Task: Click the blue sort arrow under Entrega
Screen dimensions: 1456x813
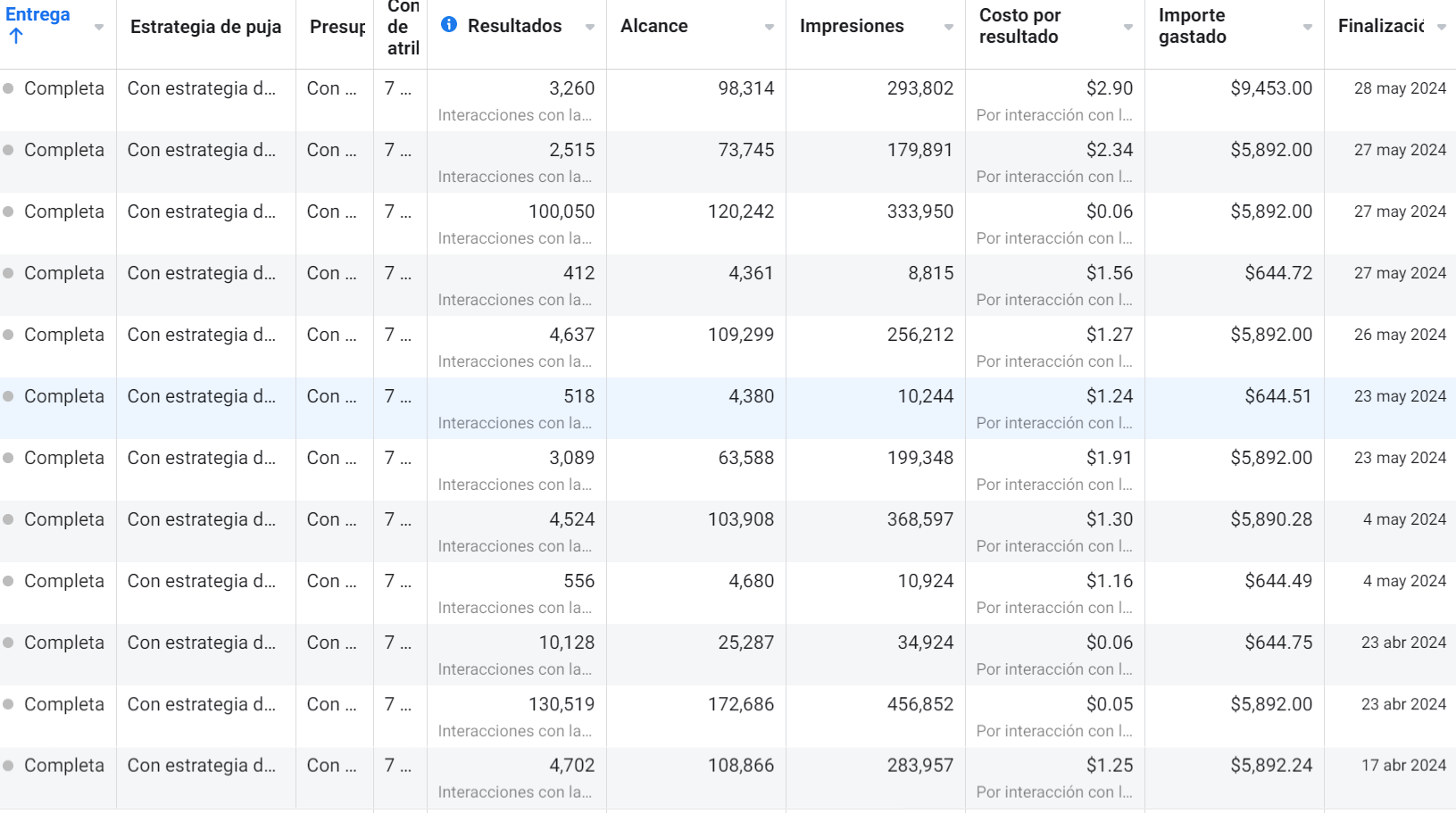Action: click(16, 37)
